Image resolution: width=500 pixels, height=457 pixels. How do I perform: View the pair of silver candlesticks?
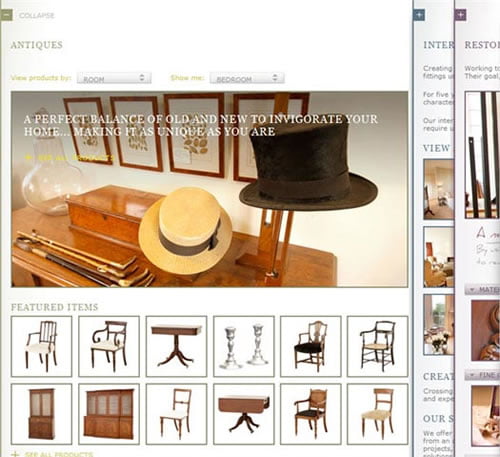[x=244, y=346]
